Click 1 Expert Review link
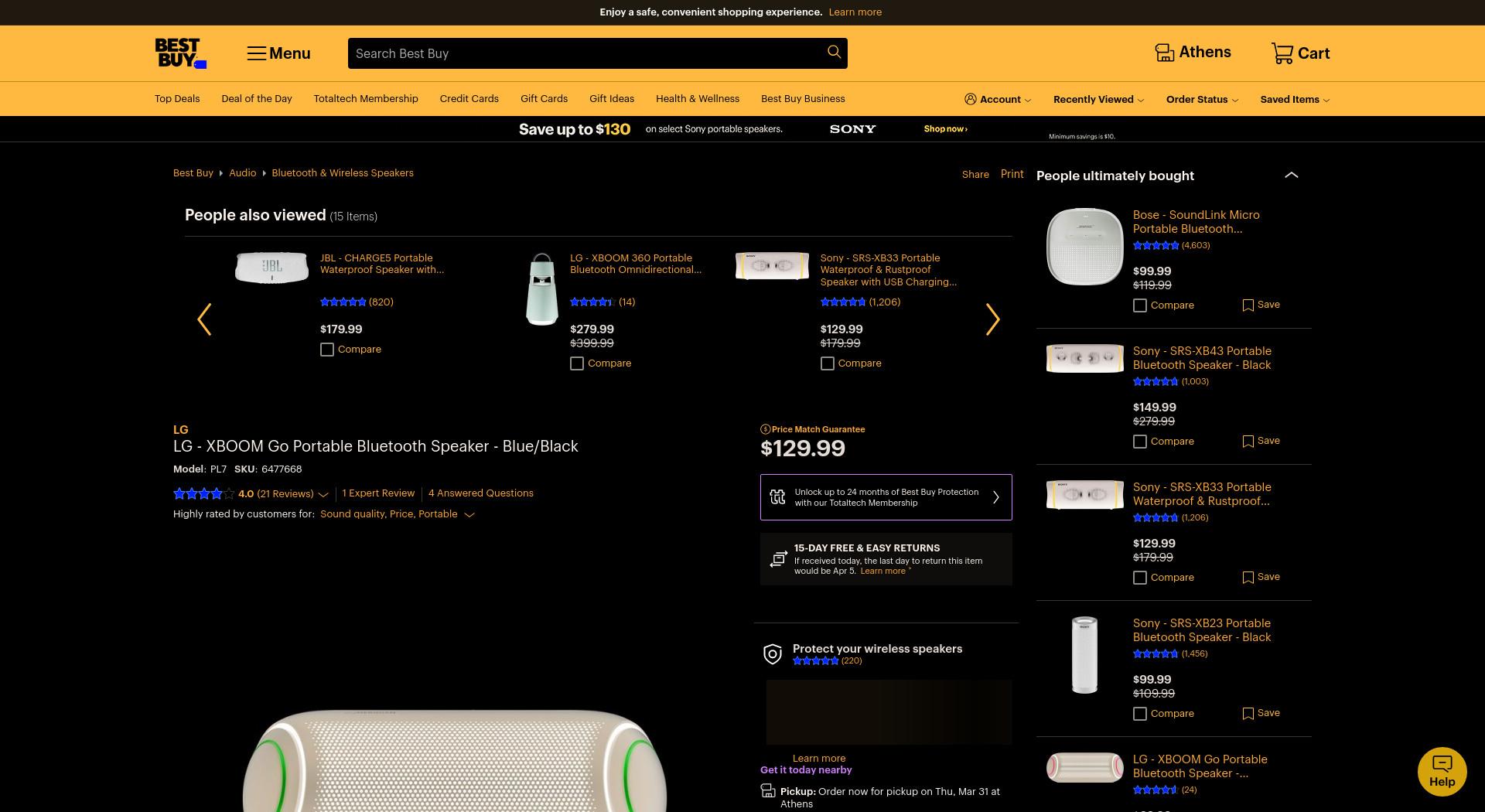Screen dimensions: 1485x812 tap(378, 493)
